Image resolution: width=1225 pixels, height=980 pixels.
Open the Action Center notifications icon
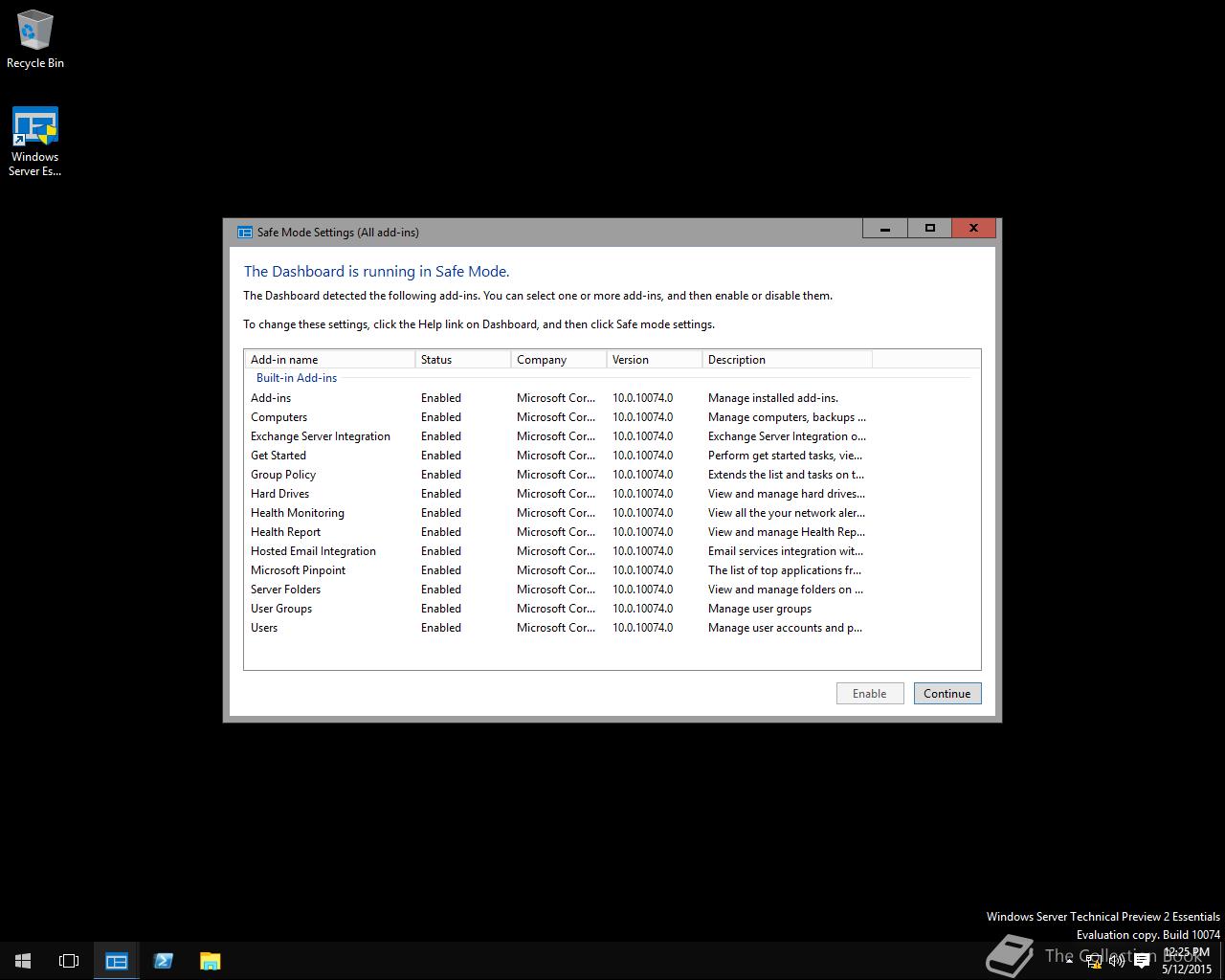click(1142, 961)
